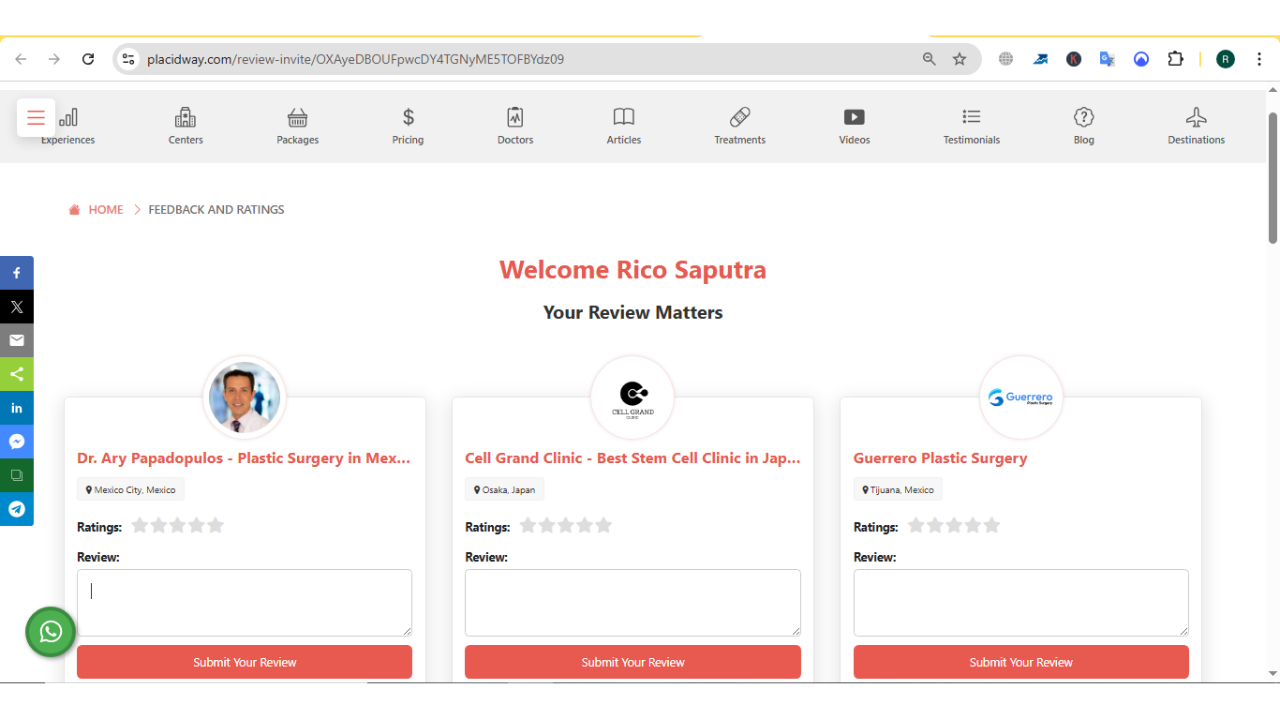Go to the Doctors navigation section
Viewport: 1280px width, 720px height.
coord(515,126)
